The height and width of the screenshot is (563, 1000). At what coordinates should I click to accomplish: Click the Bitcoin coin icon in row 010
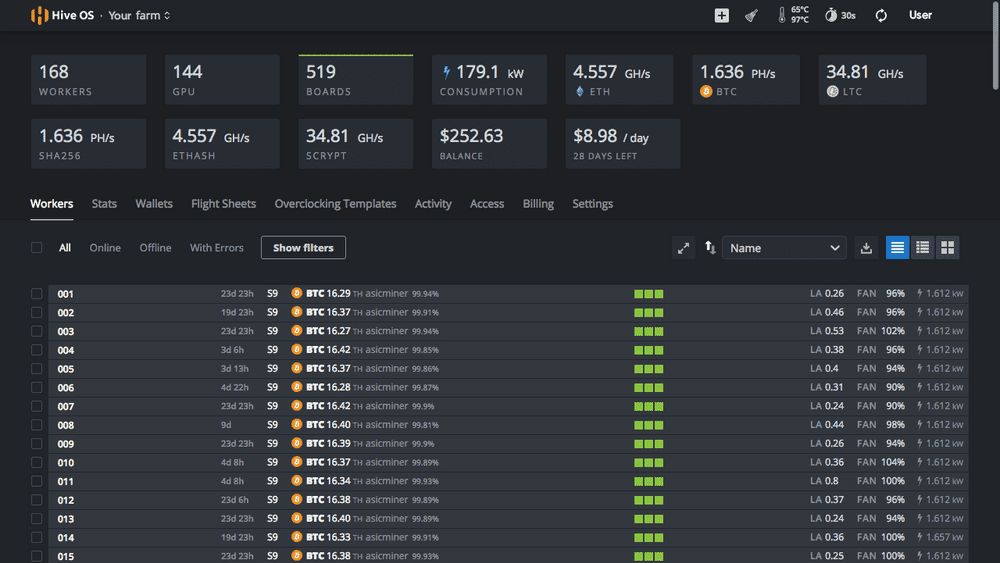coord(297,462)
